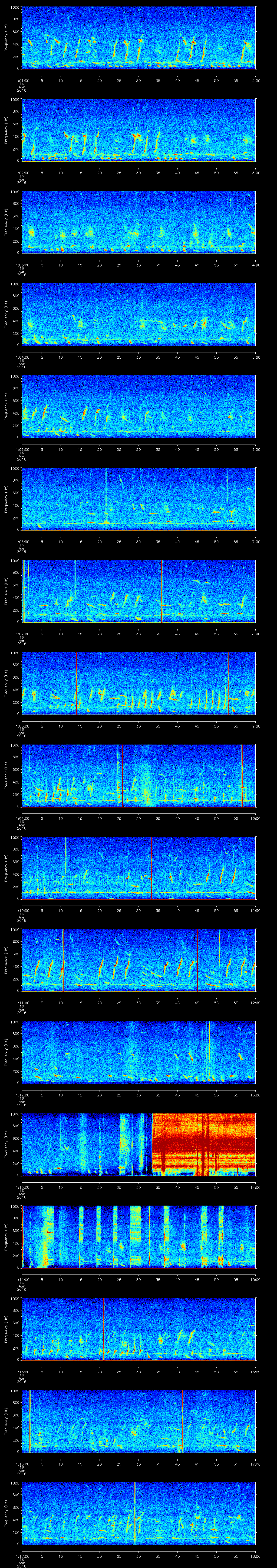Click the '1:04:00' start time label
Image resolution: width=277 pixels, height=1568 pixels.
[x=22, y=357]
